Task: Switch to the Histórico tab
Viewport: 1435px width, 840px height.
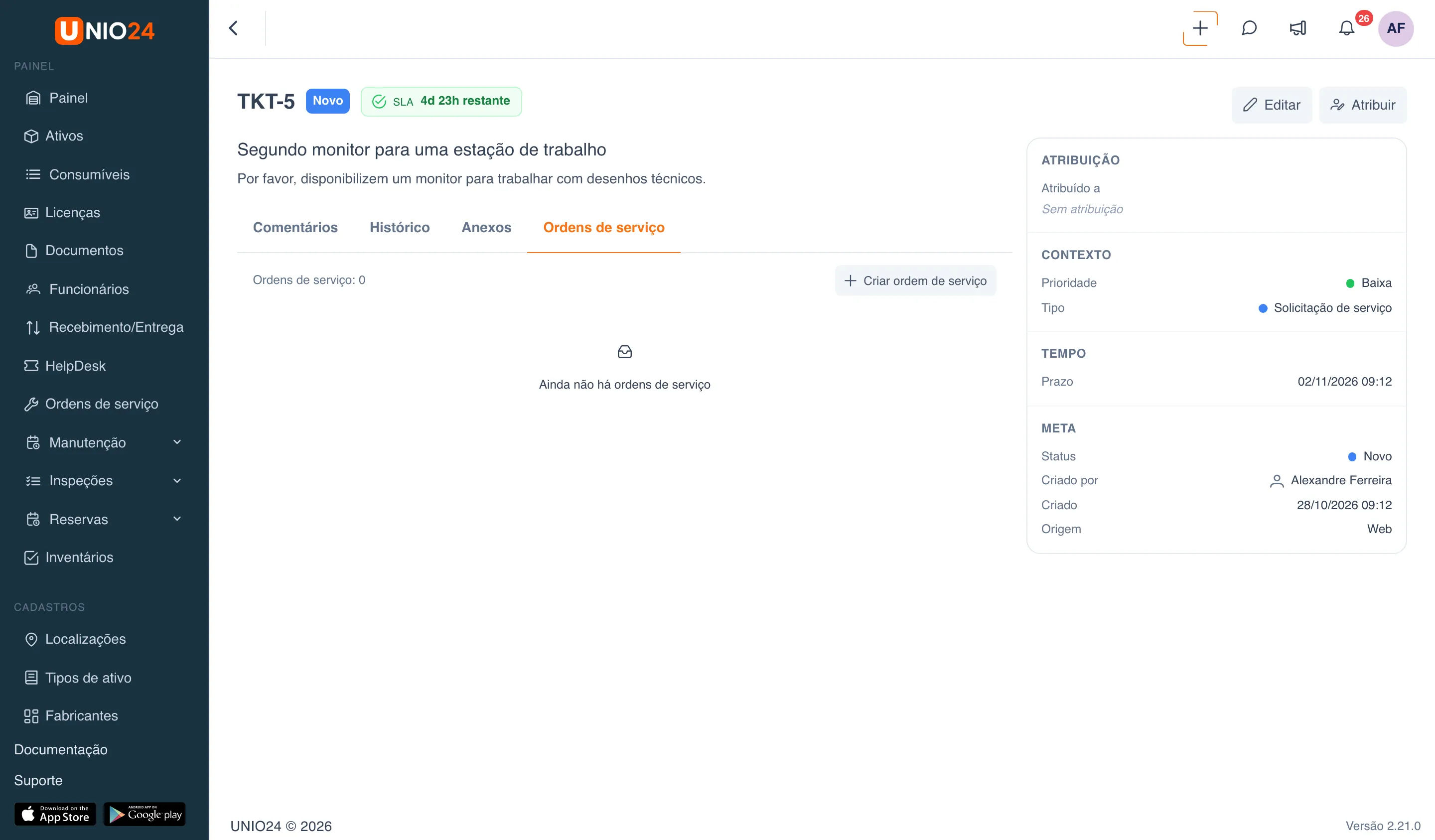Action: click(399, 227)
